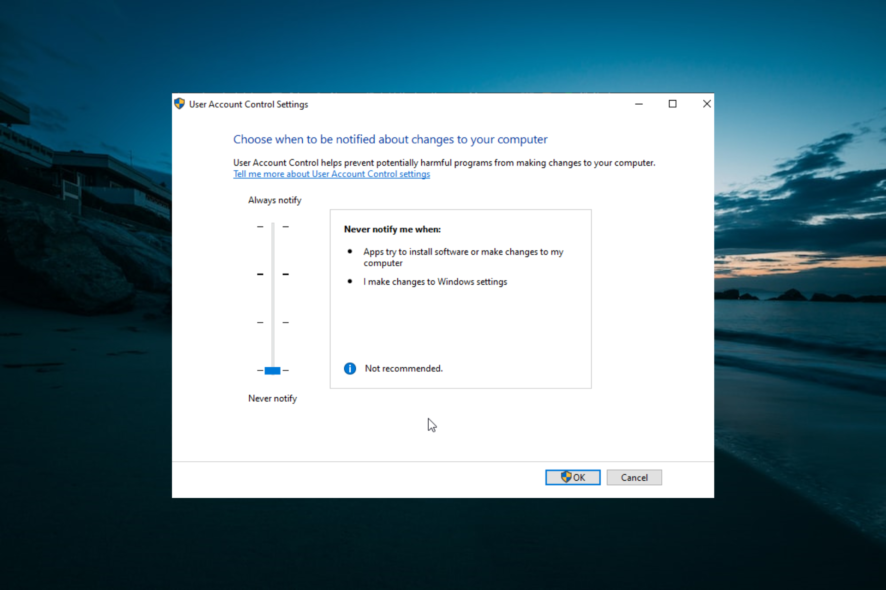The image size is (886, 590).
Task: Click 'Not recommended.' text
Action: pos(403,368)
